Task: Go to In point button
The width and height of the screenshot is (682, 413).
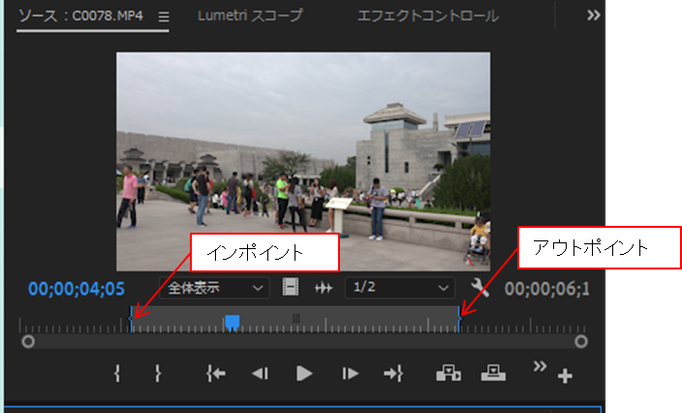Action: (216, 373)
